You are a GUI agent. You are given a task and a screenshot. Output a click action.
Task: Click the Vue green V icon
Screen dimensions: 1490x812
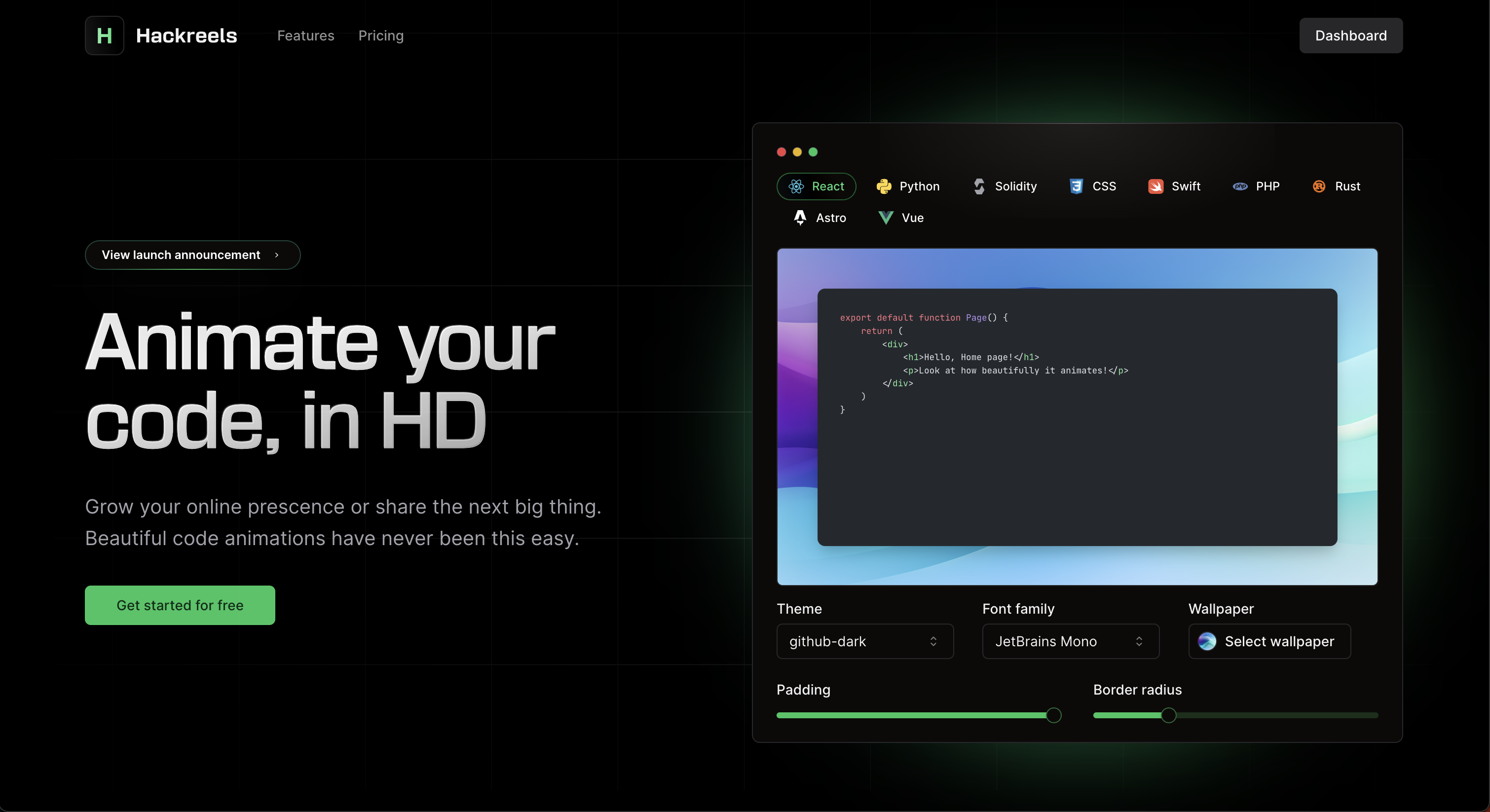pos(886,218)
